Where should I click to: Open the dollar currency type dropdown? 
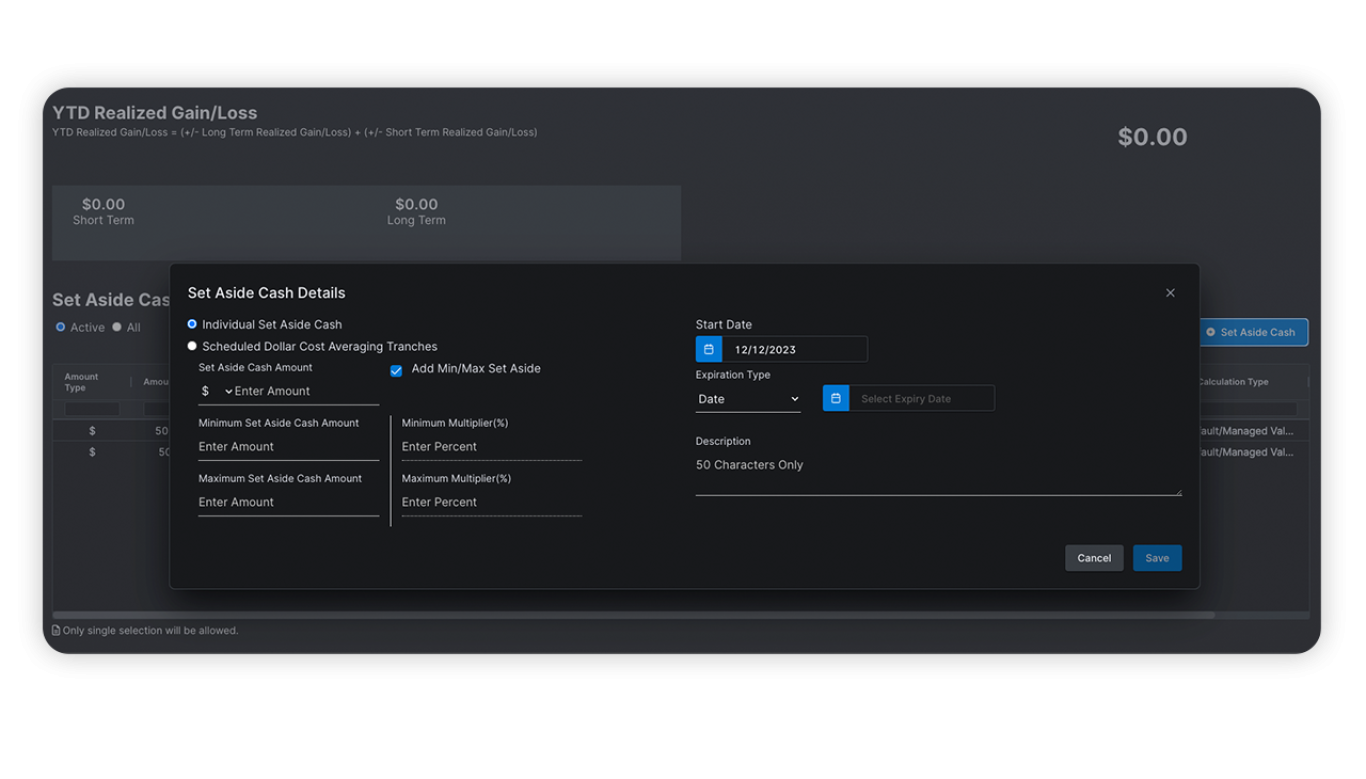click(216, 392)
